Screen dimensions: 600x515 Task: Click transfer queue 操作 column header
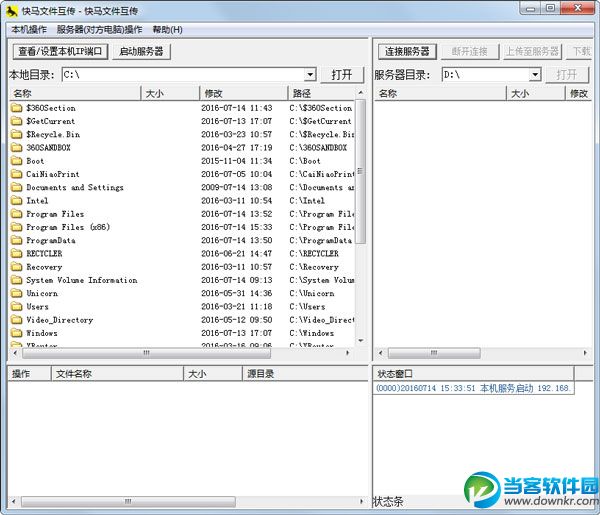[29, 374]
